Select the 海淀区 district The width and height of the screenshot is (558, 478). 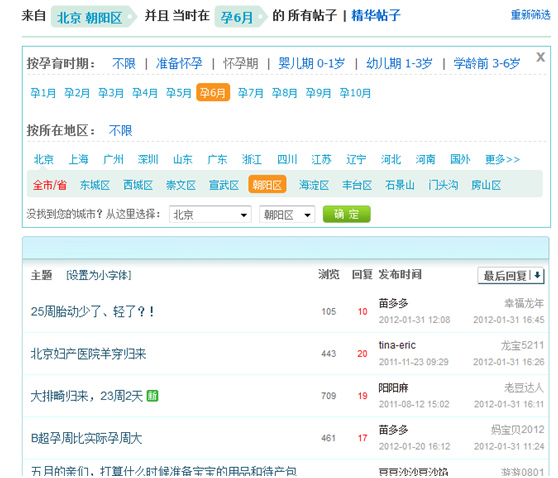(314, 185)
